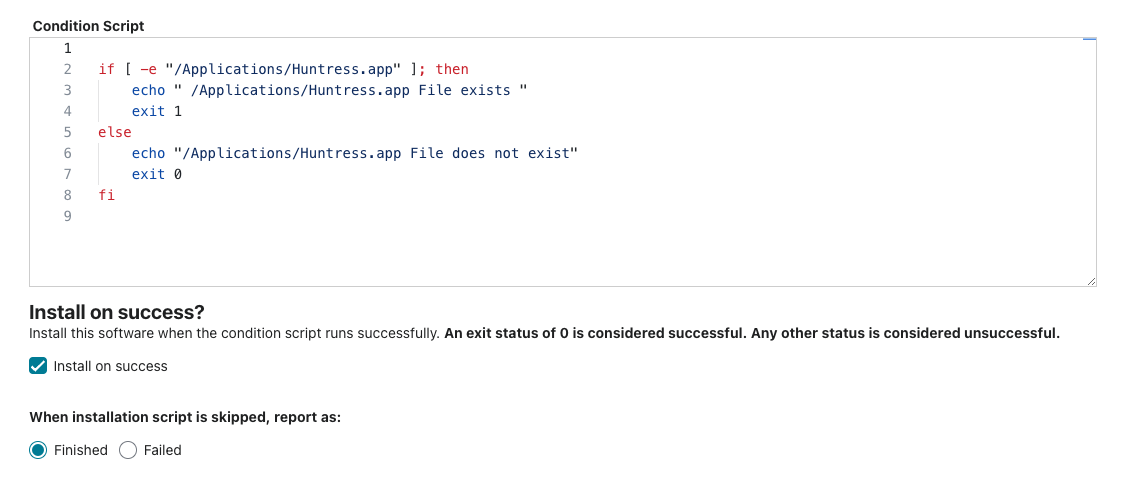The height and width of the screenshot is (480, 1121).
Task: Select the Finished radio button
Action: 38,450
